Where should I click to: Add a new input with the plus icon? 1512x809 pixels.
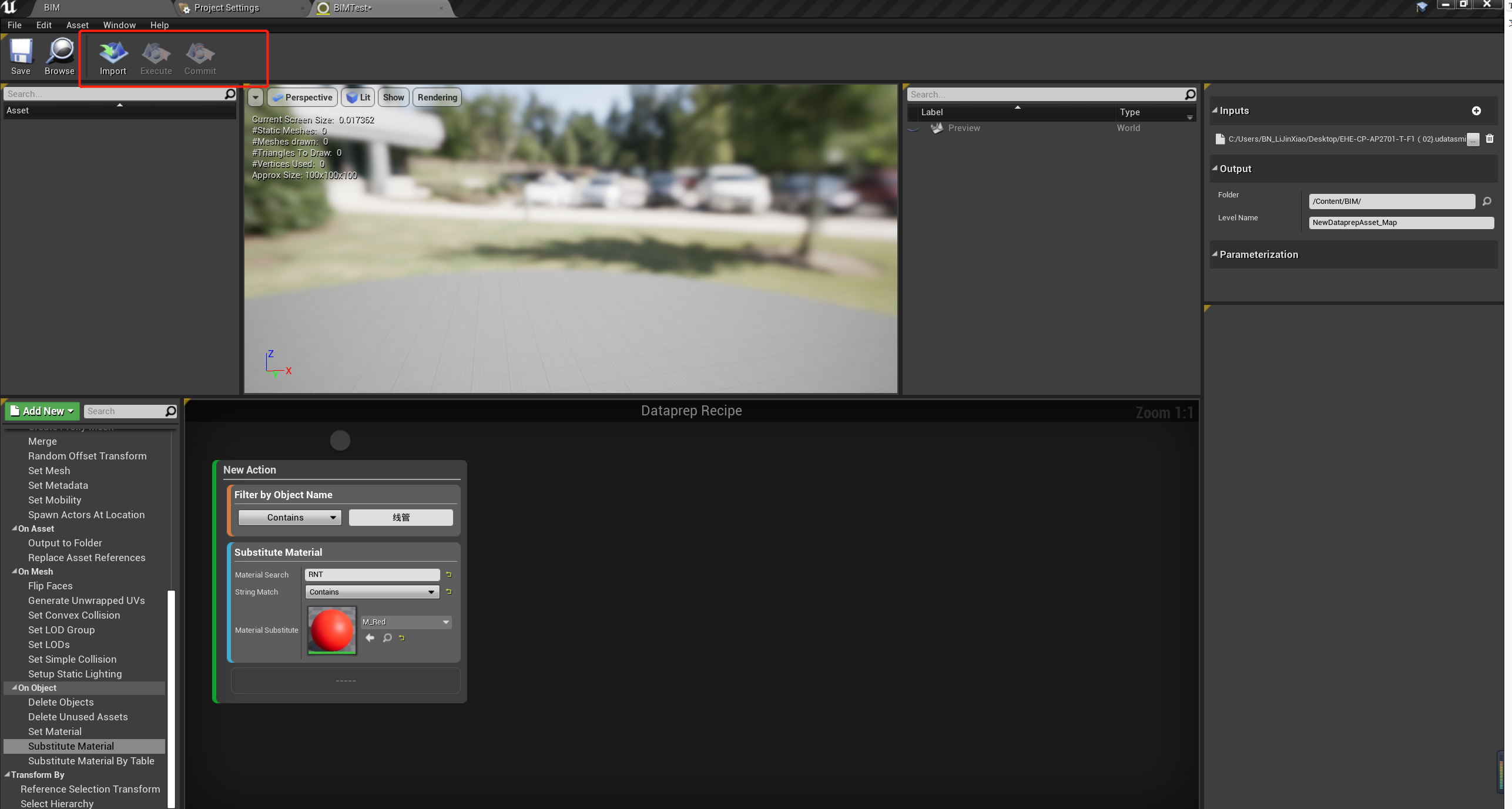pos(1477,110)
